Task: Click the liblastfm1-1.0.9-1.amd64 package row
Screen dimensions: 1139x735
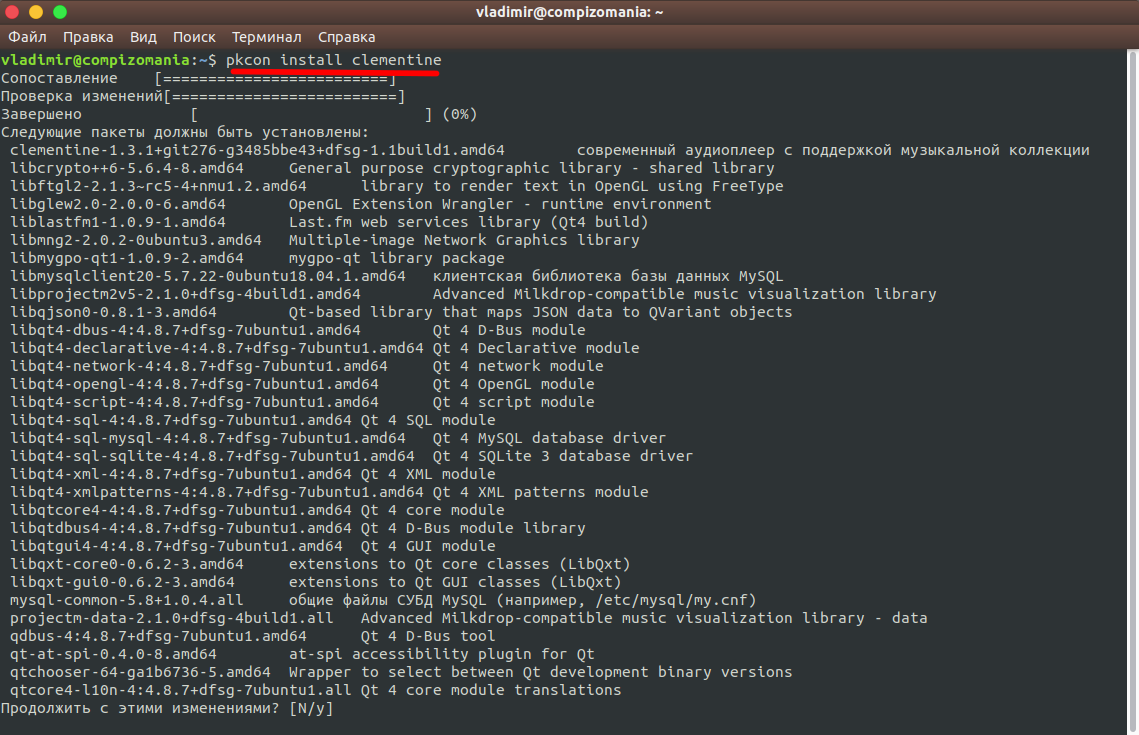Action: point(329,222)
